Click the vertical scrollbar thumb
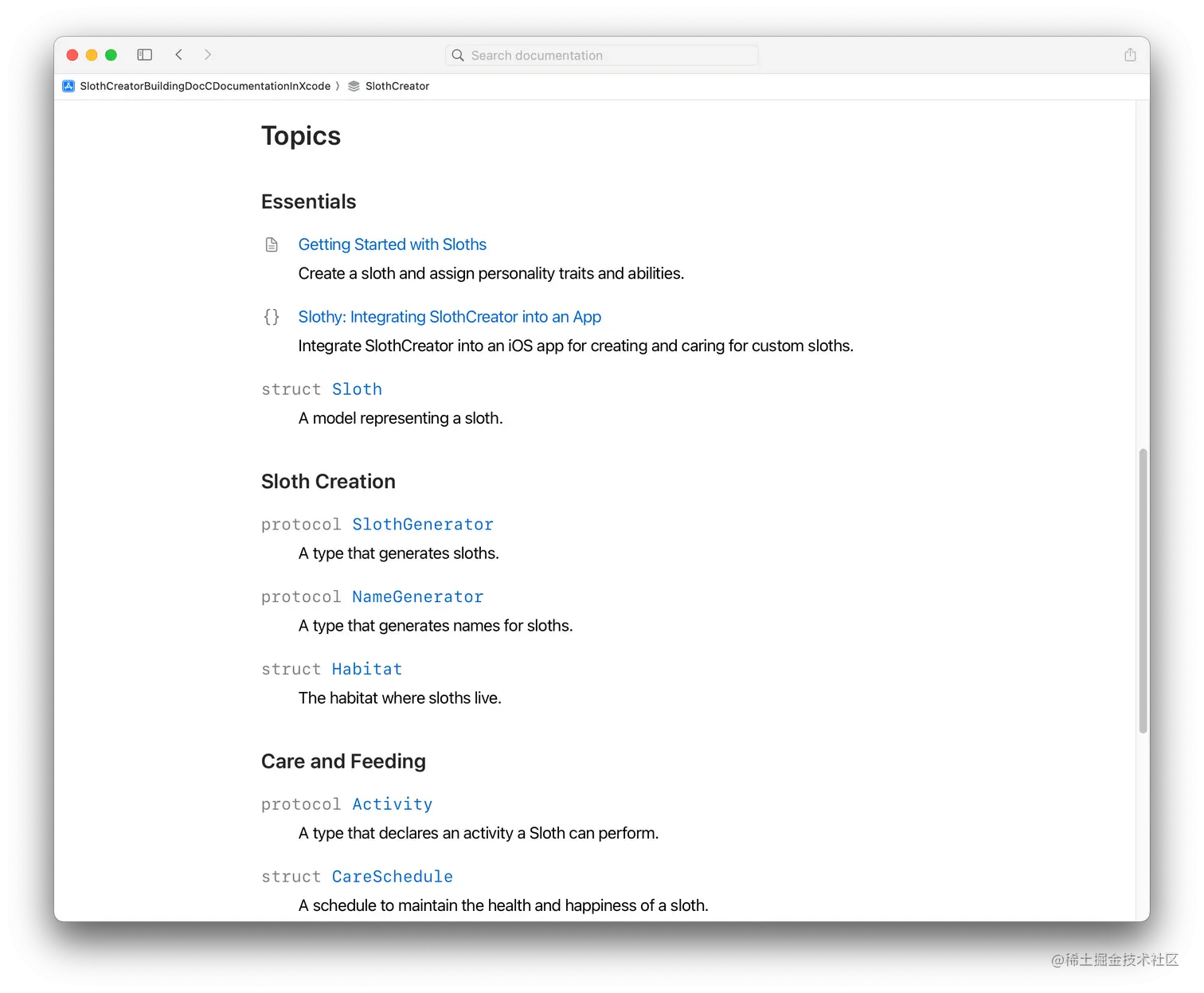Image resolution: width=1204 pixels, height=993 pixels. point(1143,590)
